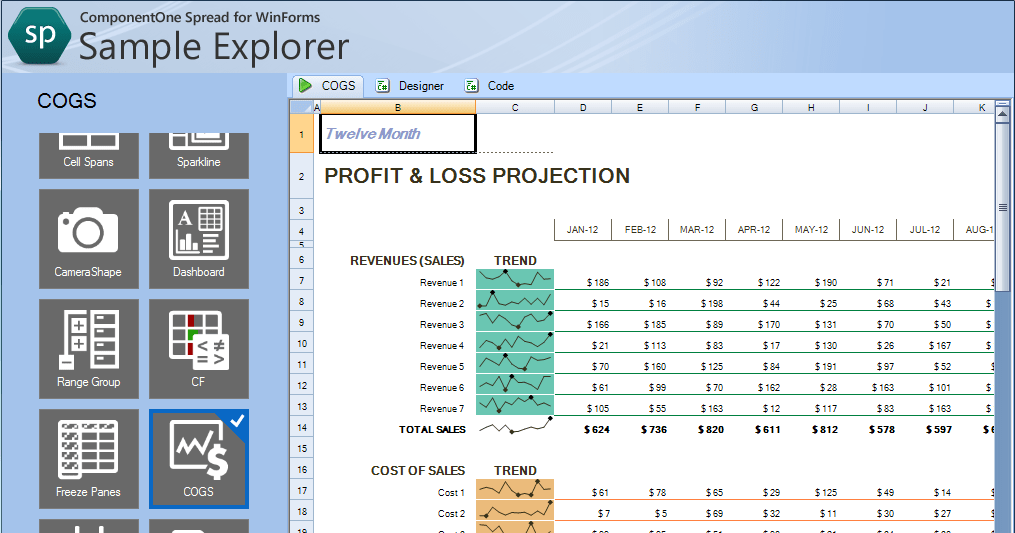Open the Freeze Panes sample tile
Image resolution: width=1015 pixels, height=533 pixels.
coord(89,459)
